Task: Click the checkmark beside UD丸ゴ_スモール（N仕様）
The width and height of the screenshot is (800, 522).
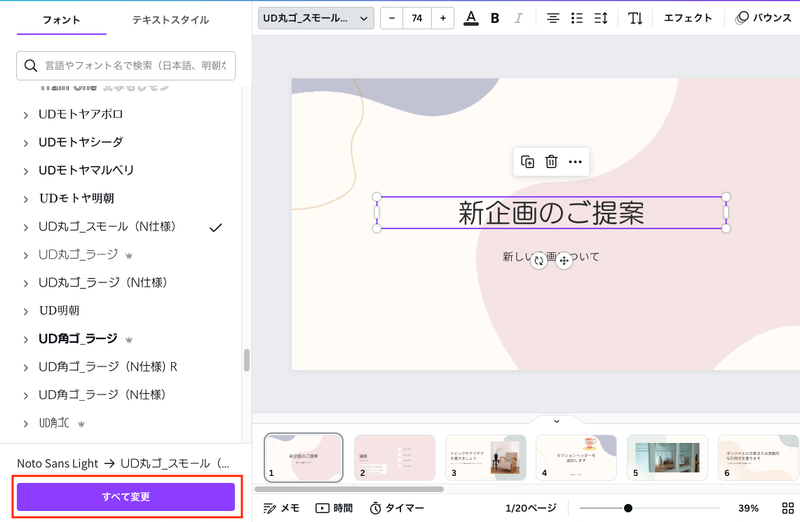Action: pos(216,228)
